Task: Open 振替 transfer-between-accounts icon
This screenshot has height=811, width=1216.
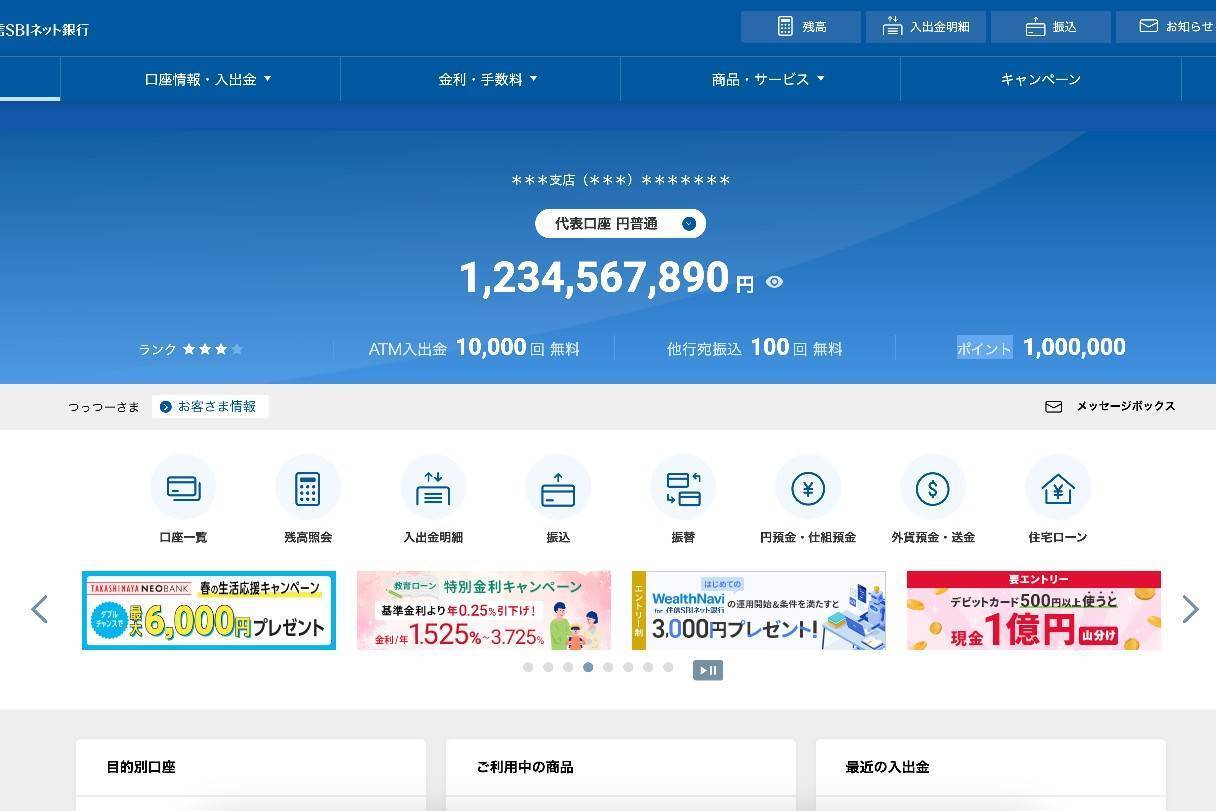Action: click(683, 487)
